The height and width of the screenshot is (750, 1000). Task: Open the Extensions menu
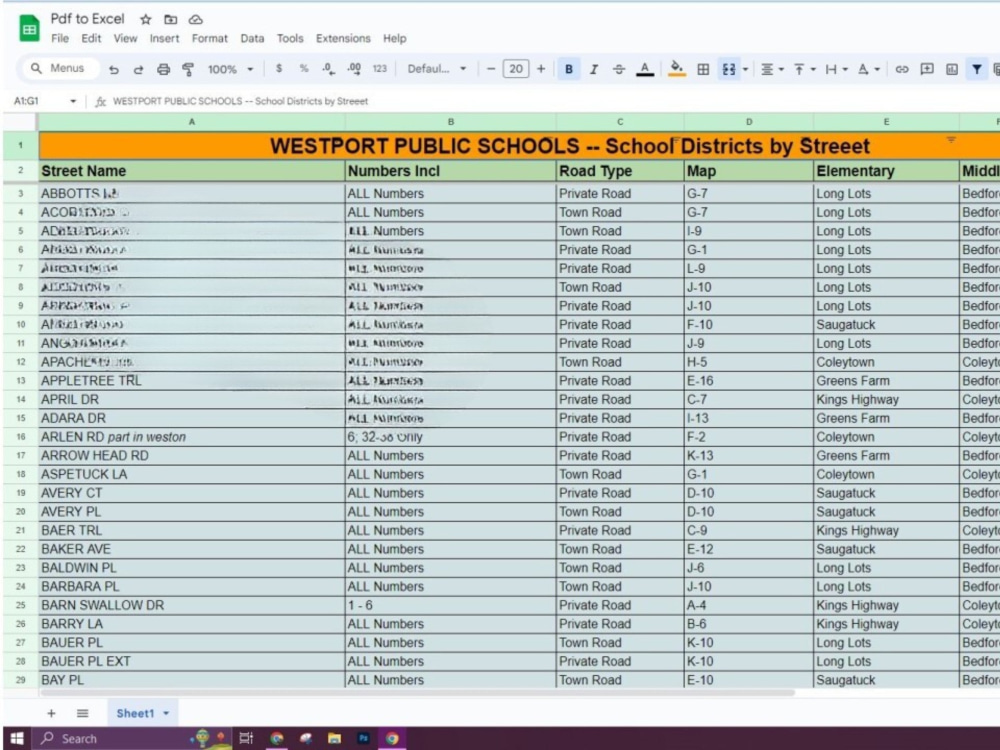343,38
